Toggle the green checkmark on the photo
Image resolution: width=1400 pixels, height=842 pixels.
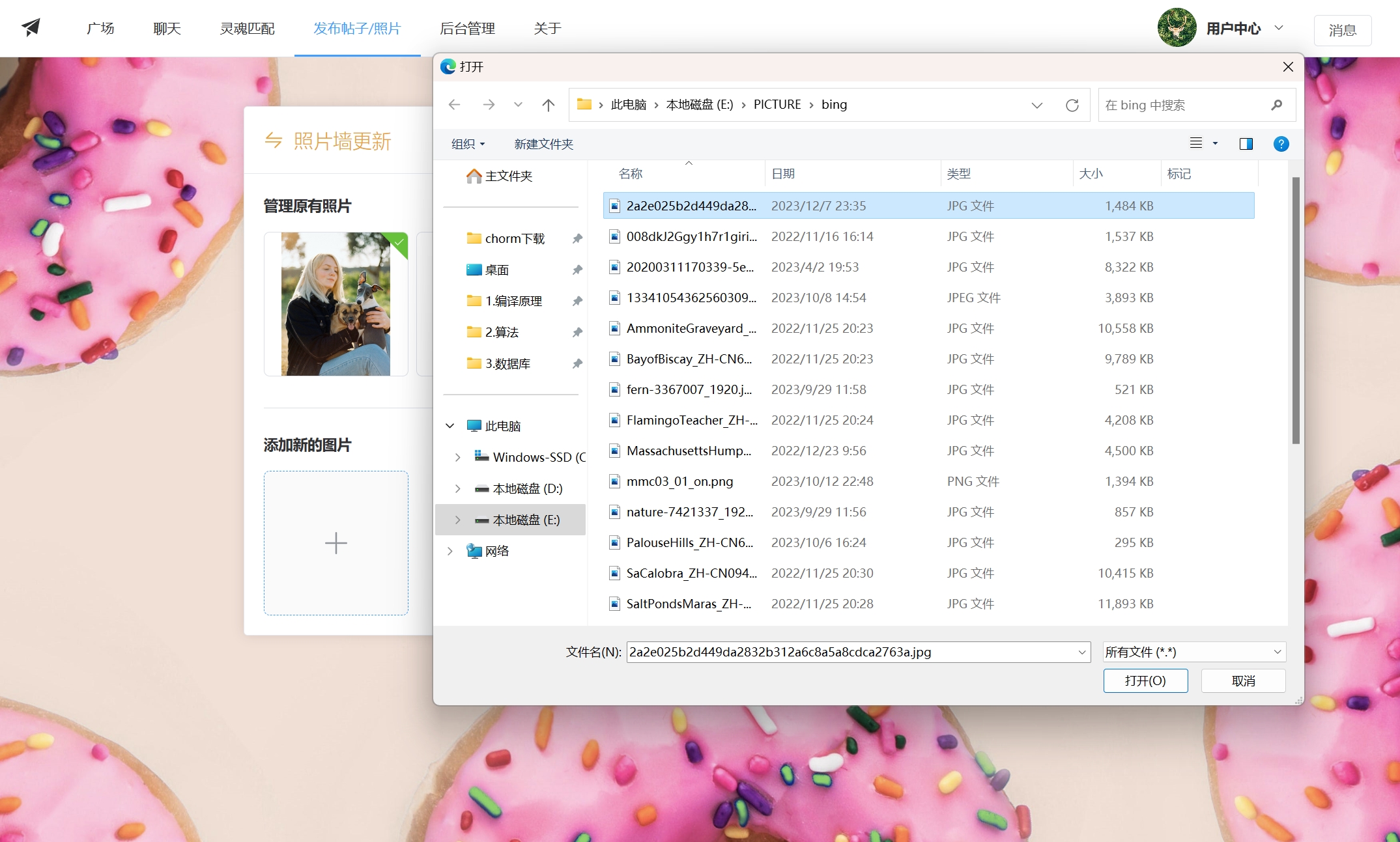399,242
